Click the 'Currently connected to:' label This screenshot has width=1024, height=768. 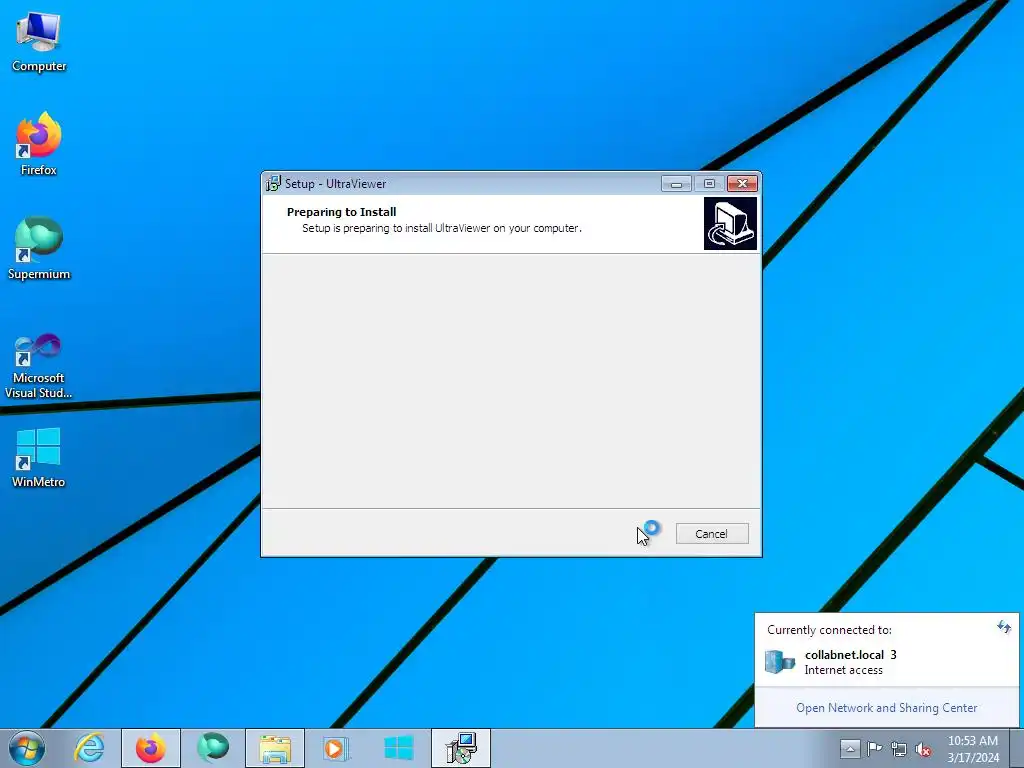pyautogui.click(x=829, y=630)
